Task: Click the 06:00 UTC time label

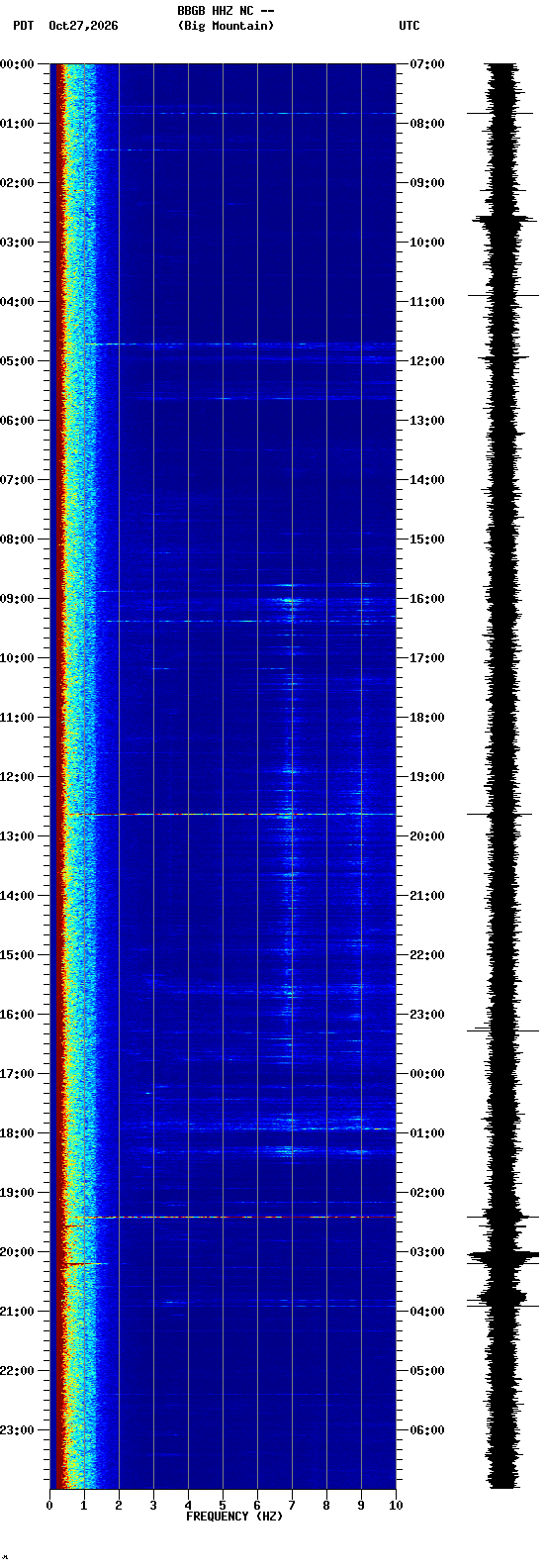Action: [427, 1430]
